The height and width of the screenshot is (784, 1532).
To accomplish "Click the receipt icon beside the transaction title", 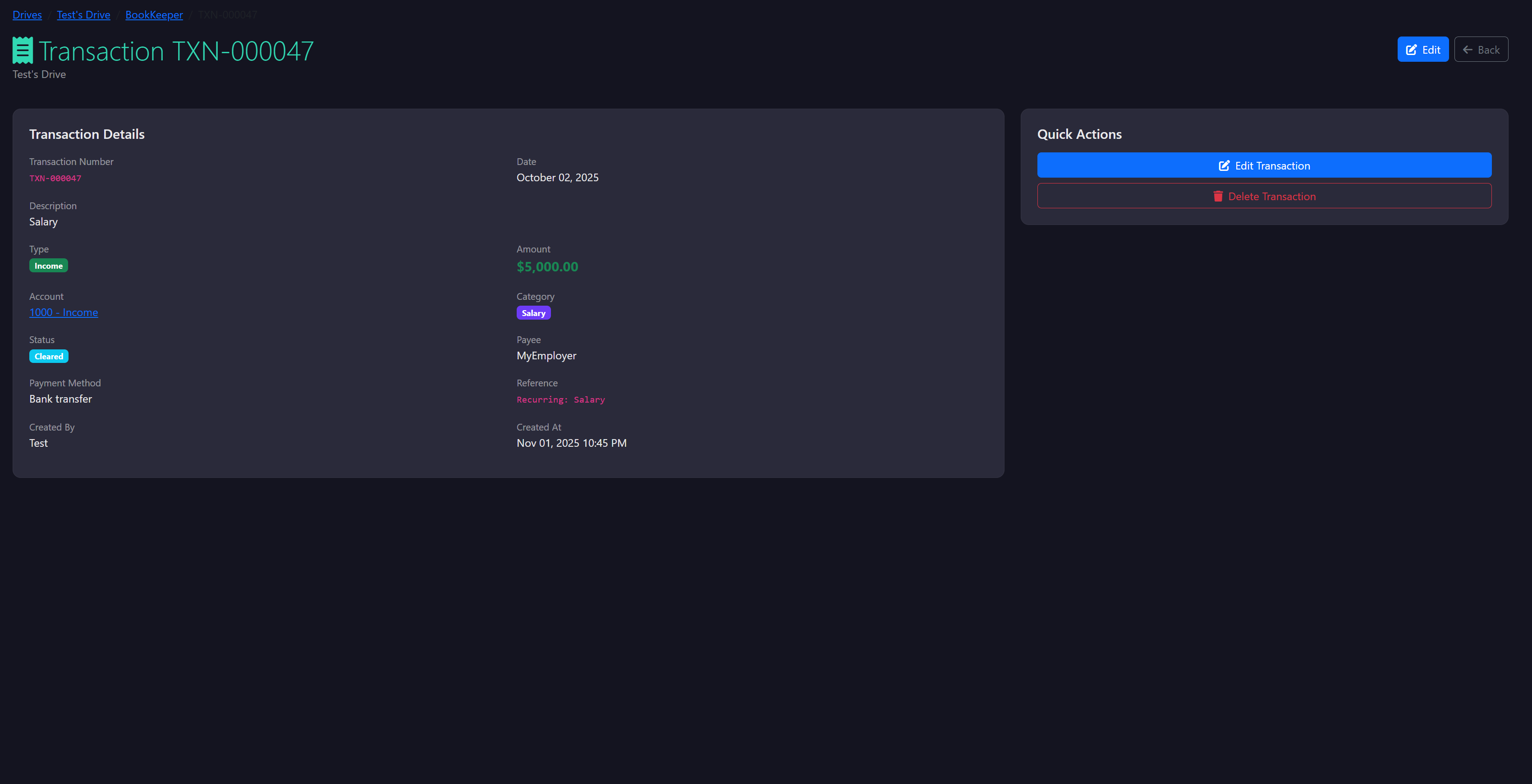I will [22, 50].
